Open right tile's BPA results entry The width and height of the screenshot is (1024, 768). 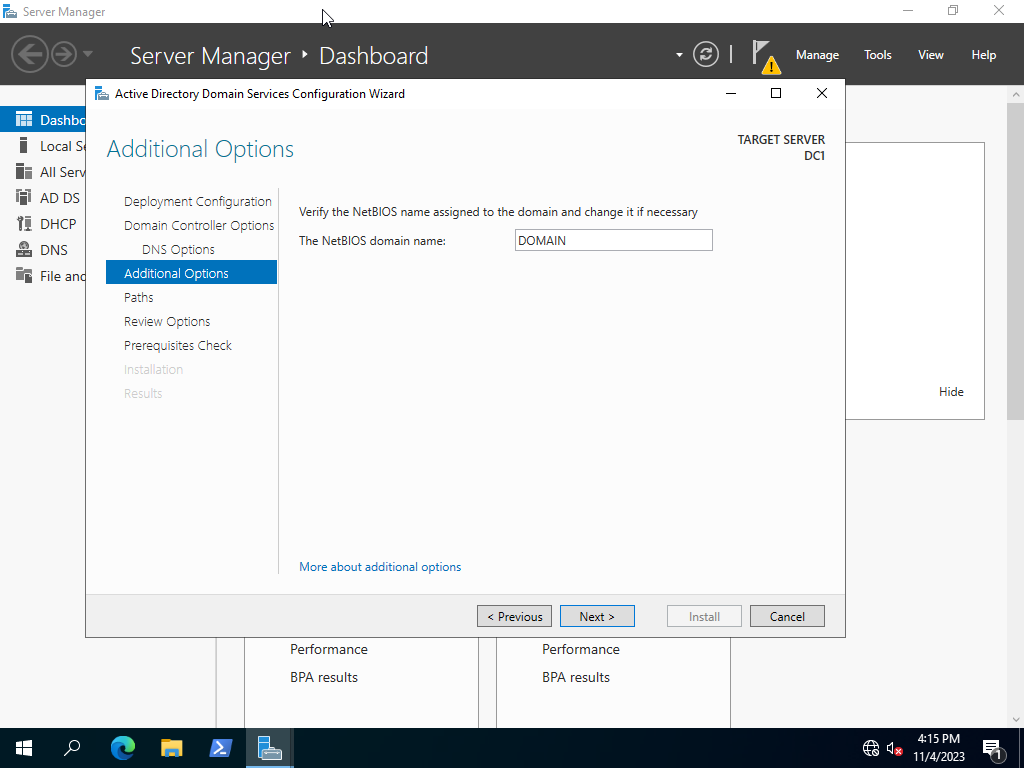click(x=575, y=677)
